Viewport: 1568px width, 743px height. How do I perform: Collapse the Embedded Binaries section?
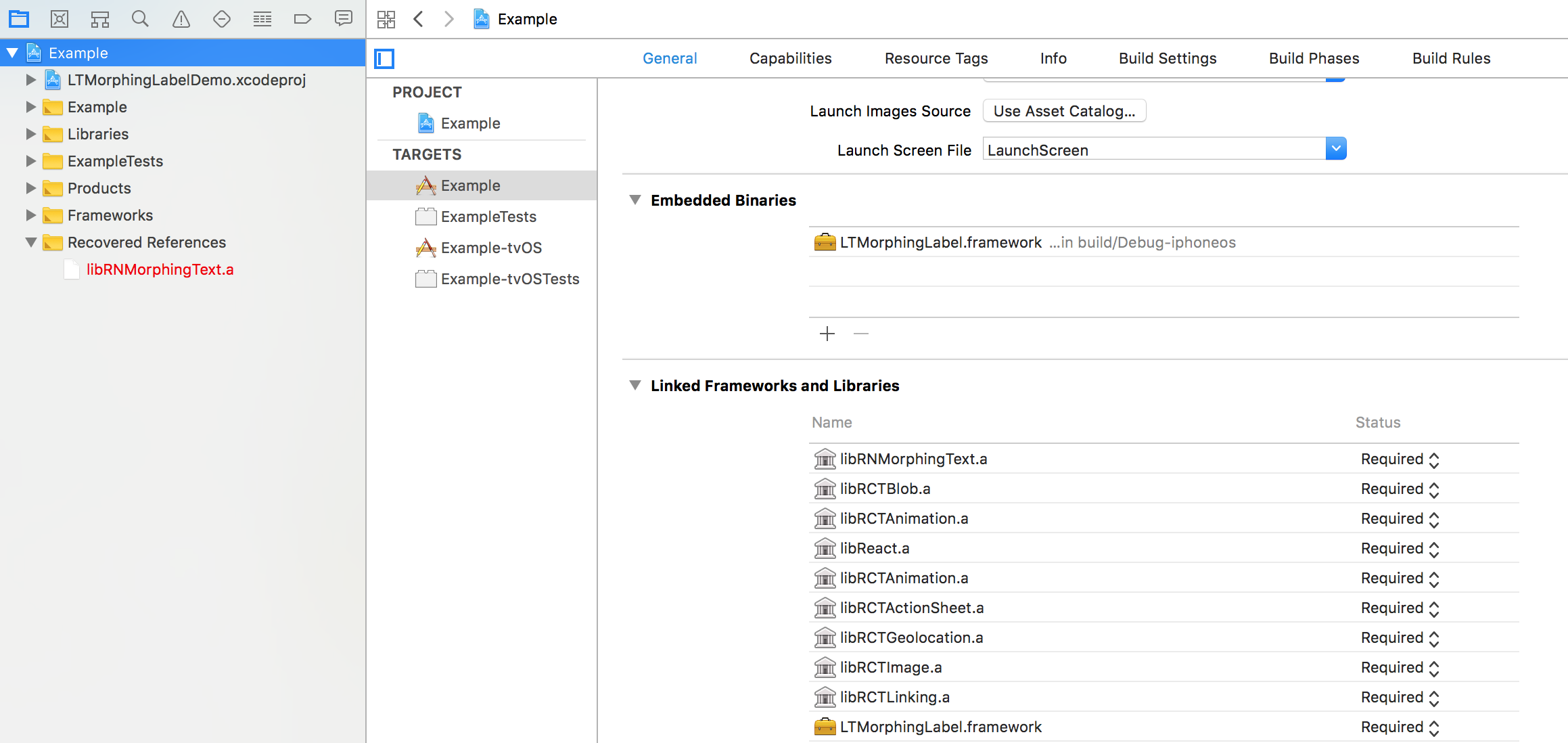[635, 200]
